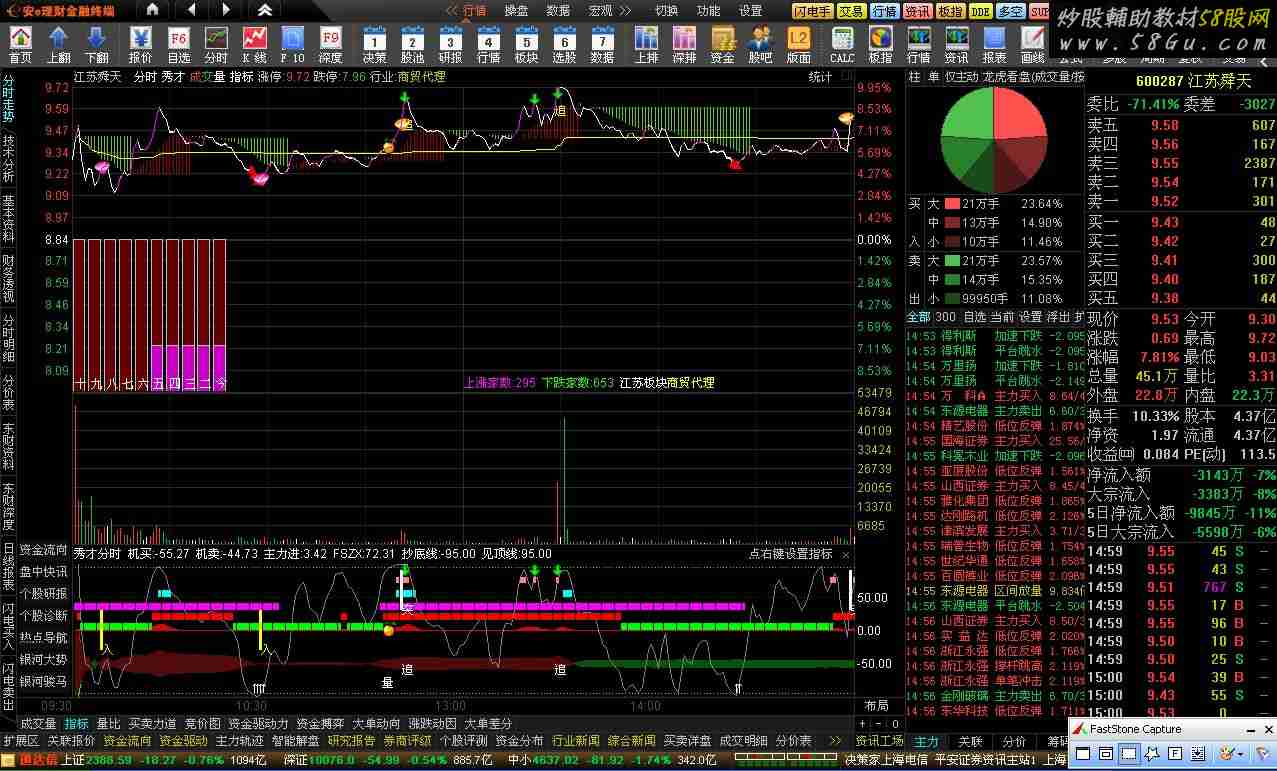The image size is (1277, 771).
Task: Click the buy/sell ratio pie chart
Action: 992,140
